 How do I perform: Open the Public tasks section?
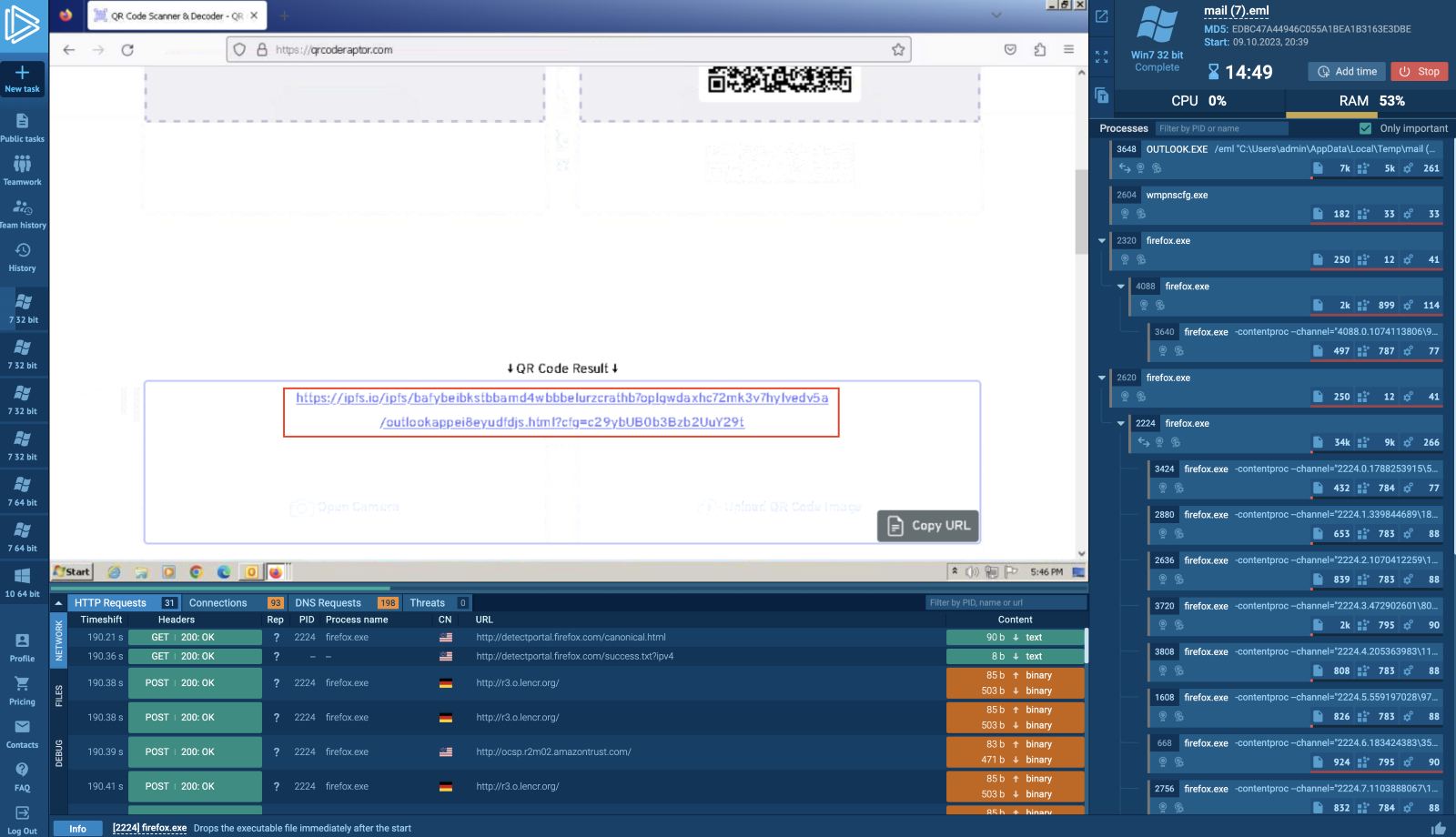pyautogui.click(x=23, y=126)
